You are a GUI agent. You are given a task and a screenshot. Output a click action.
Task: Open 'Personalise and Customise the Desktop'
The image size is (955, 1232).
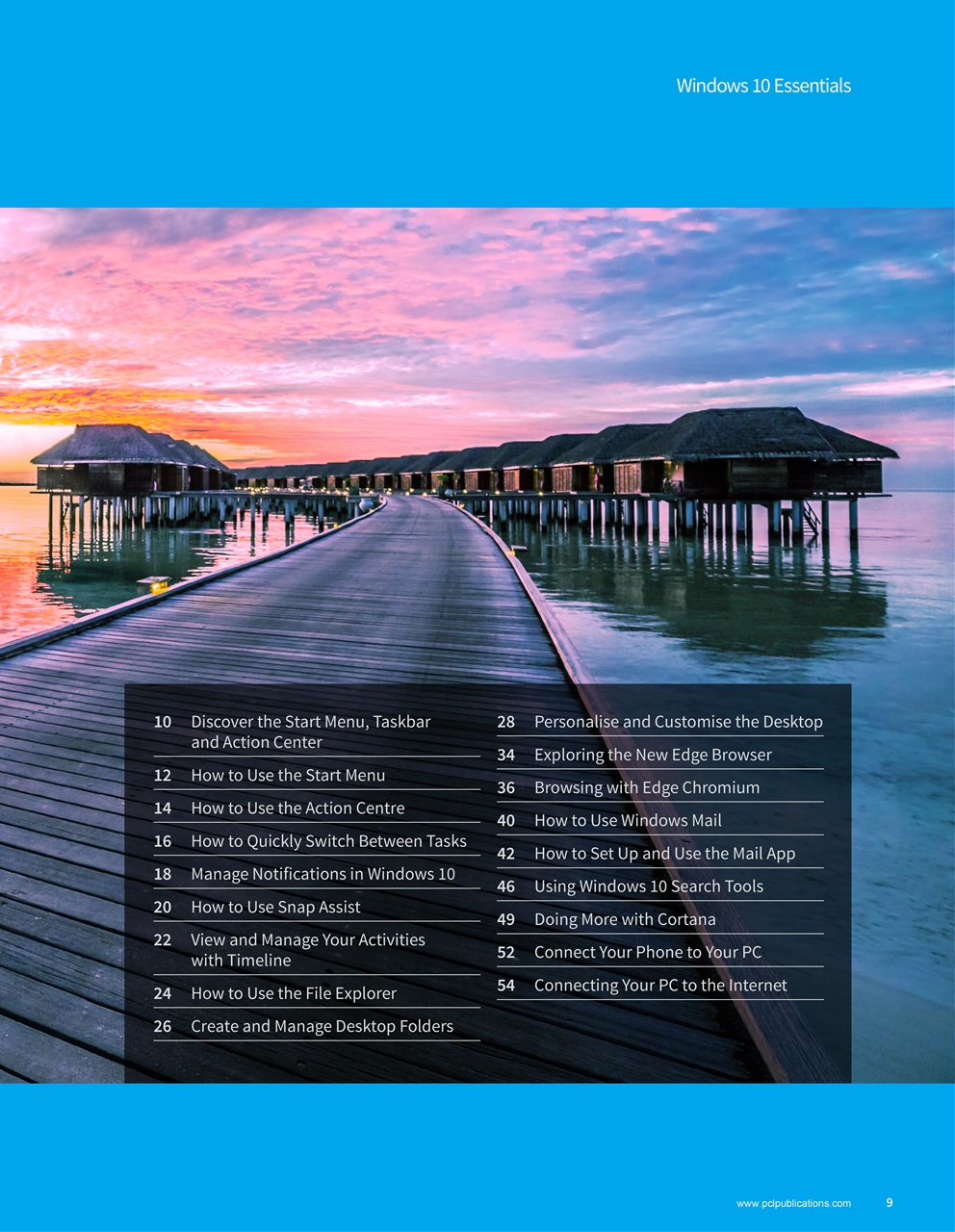(x=679, y=721)
